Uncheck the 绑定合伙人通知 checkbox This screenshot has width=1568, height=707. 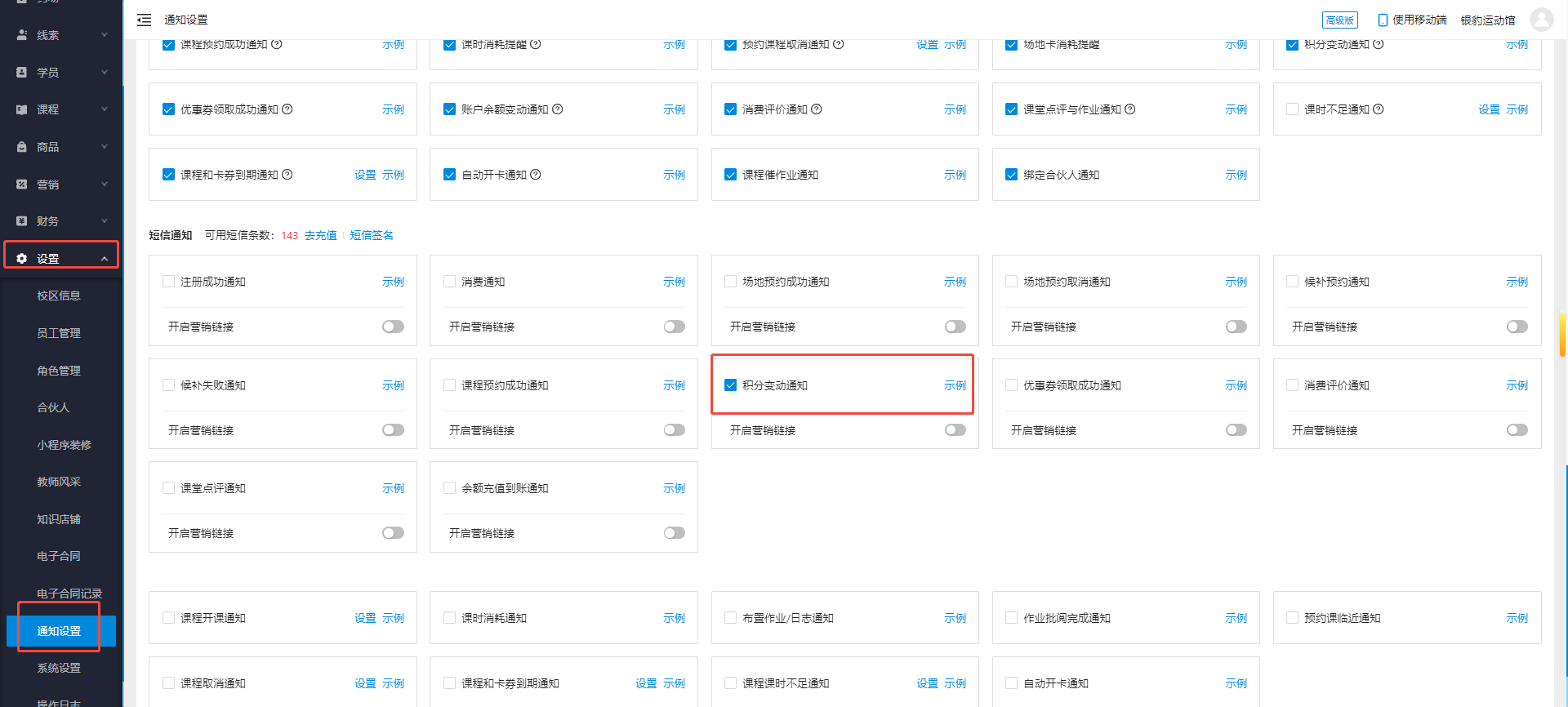click(x=1011, y=175)
